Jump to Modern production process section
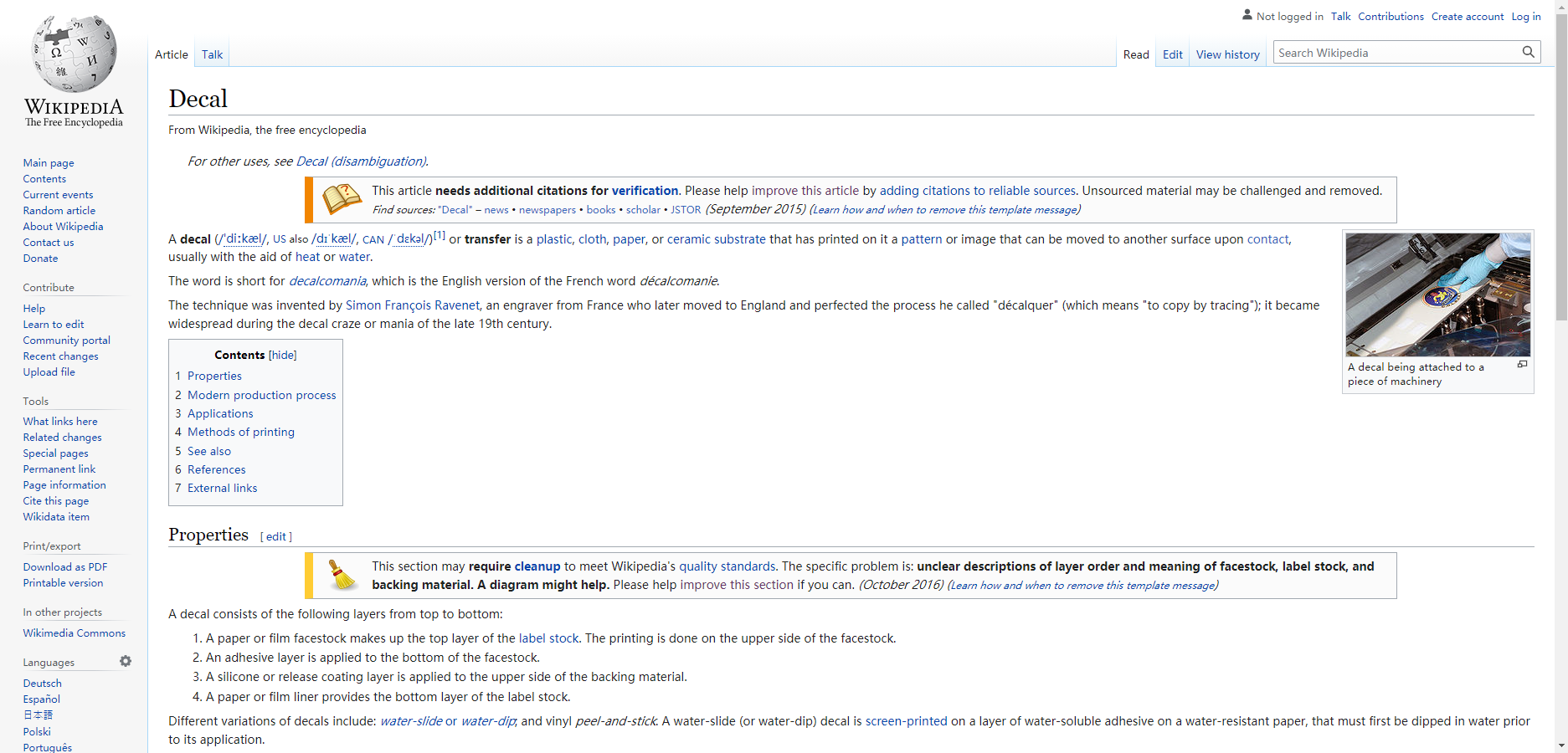This screenshot has width=1568, height=753. [x=261, y=395]
